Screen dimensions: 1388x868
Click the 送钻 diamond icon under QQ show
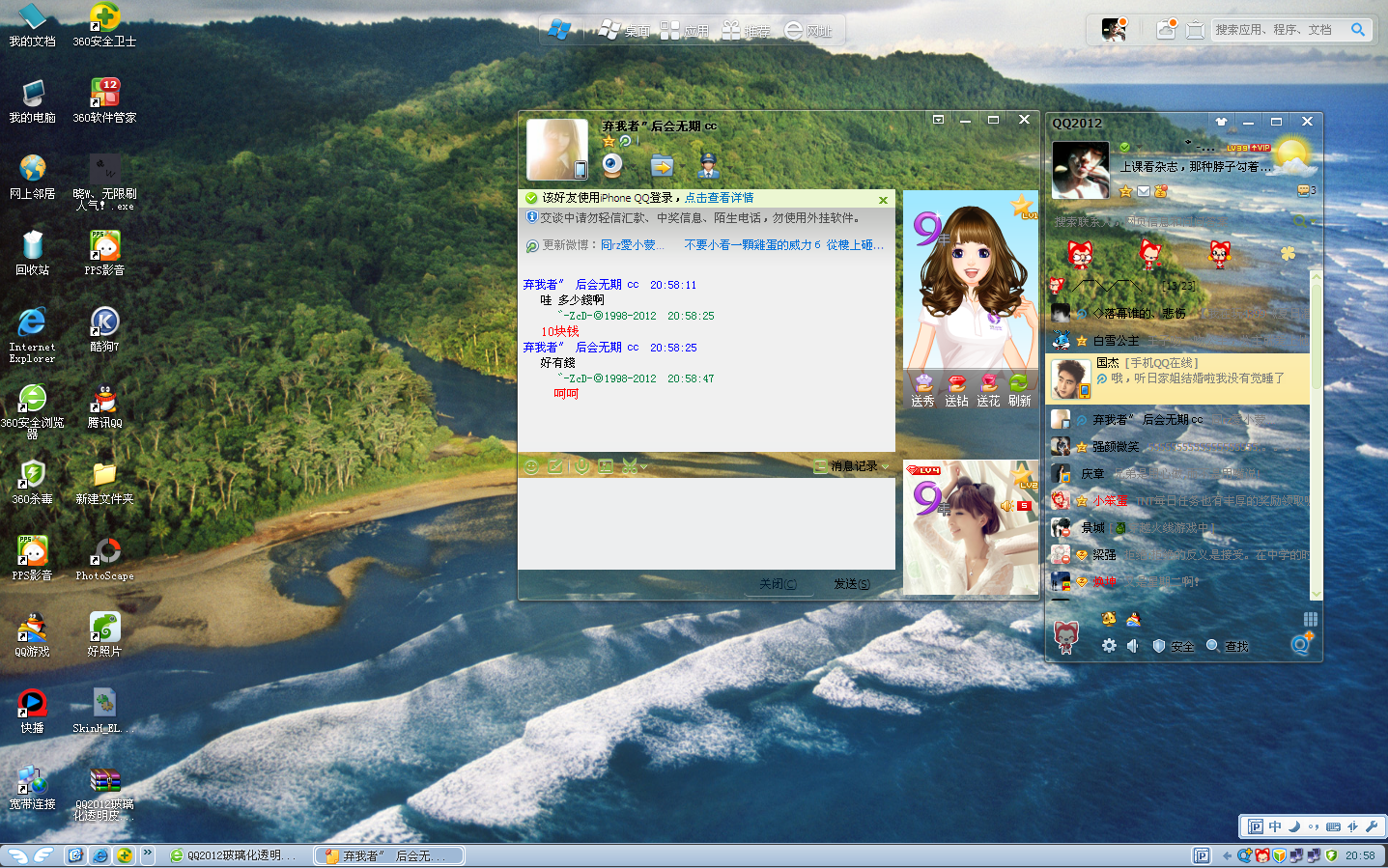(x=956, y=391)
